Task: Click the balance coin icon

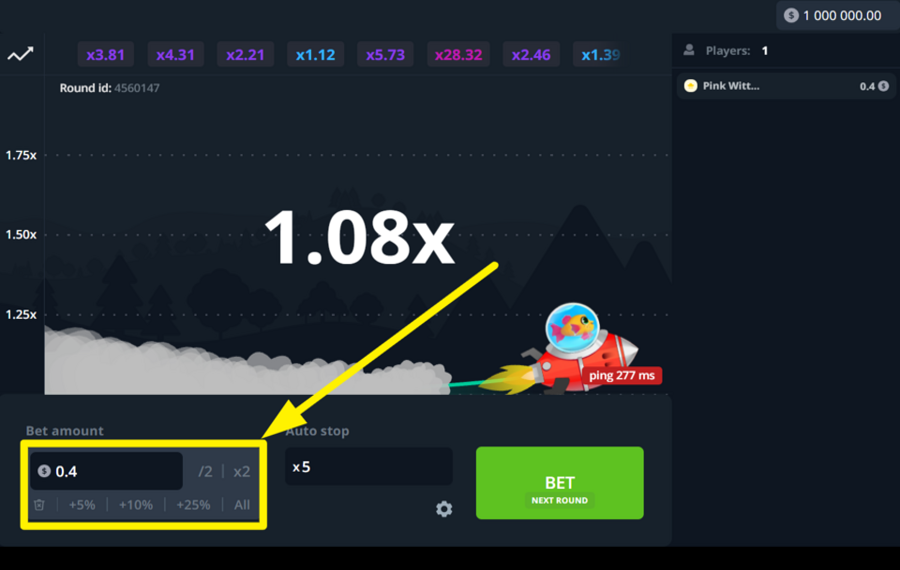Action: (x=792, y=15)
